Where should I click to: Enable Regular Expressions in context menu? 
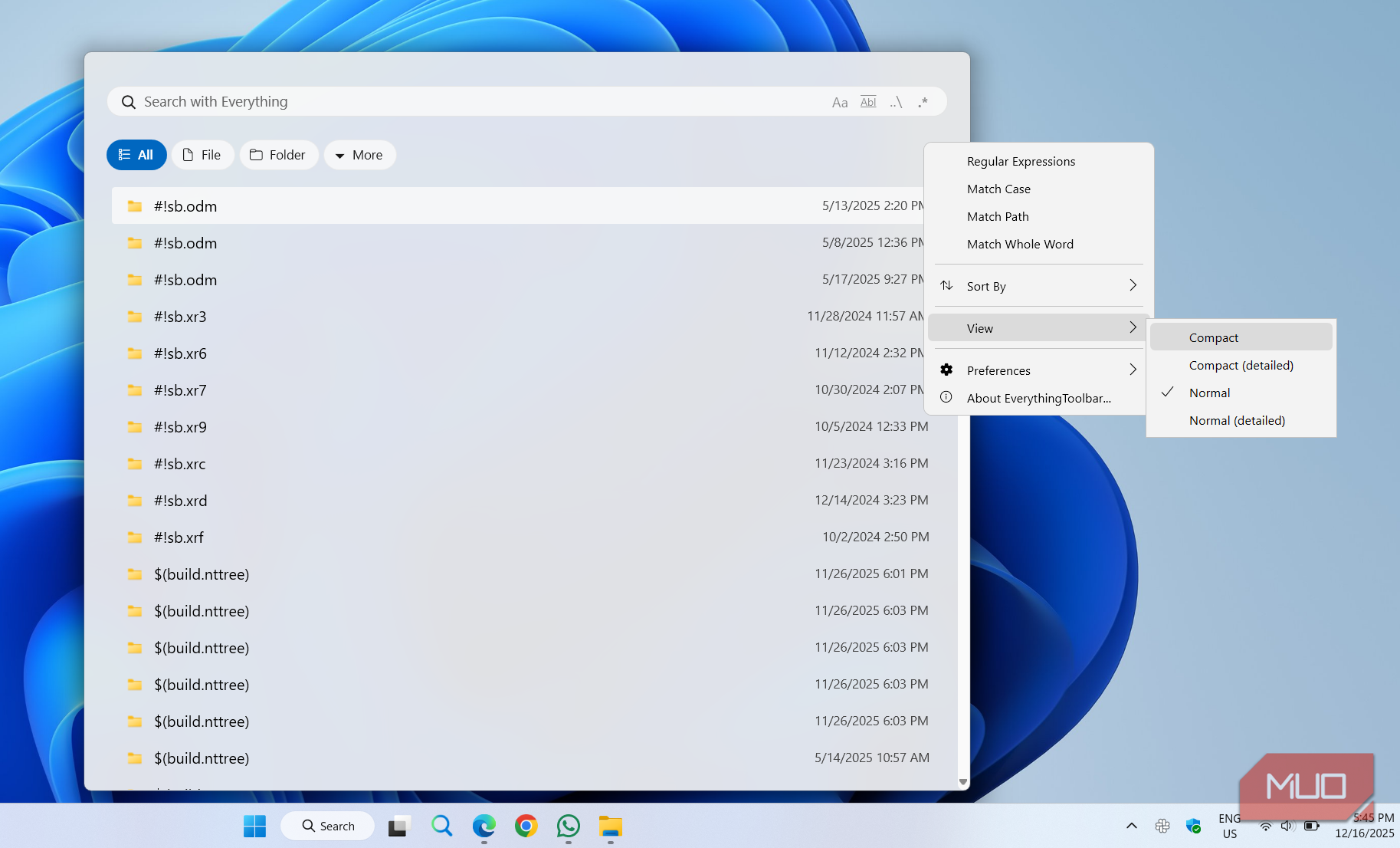(1038, 161)
